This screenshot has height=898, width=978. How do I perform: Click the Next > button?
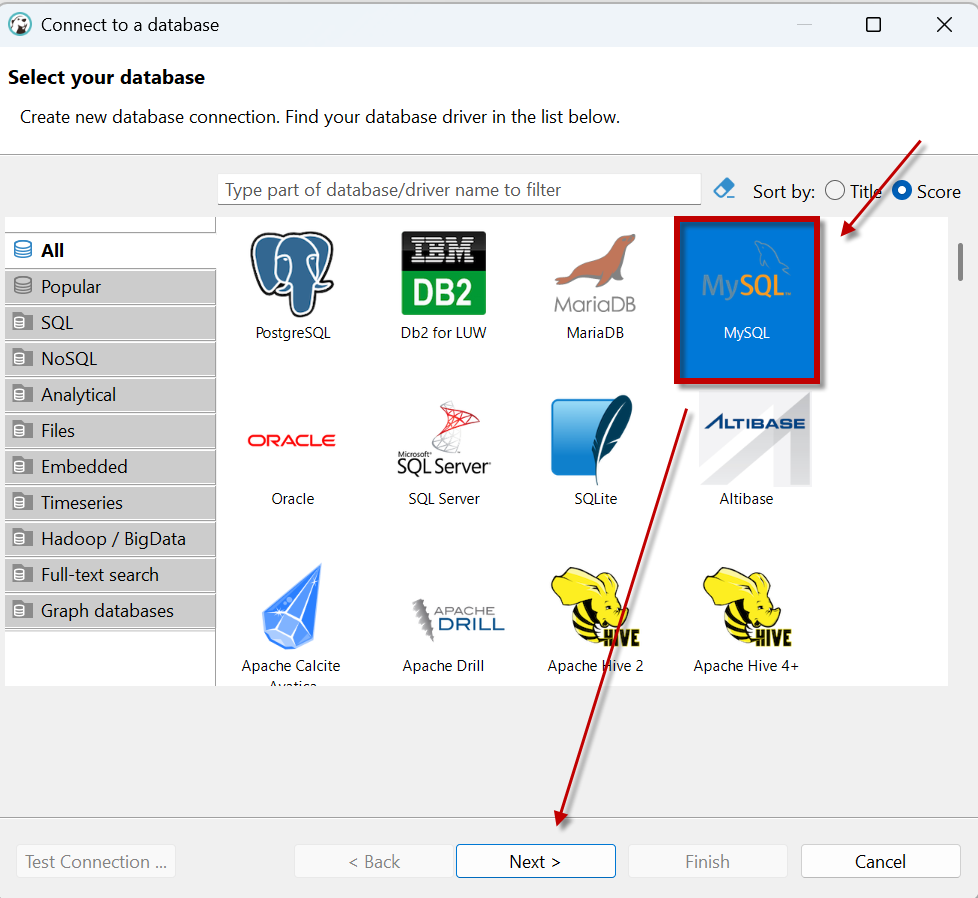[x=535, y=861]
